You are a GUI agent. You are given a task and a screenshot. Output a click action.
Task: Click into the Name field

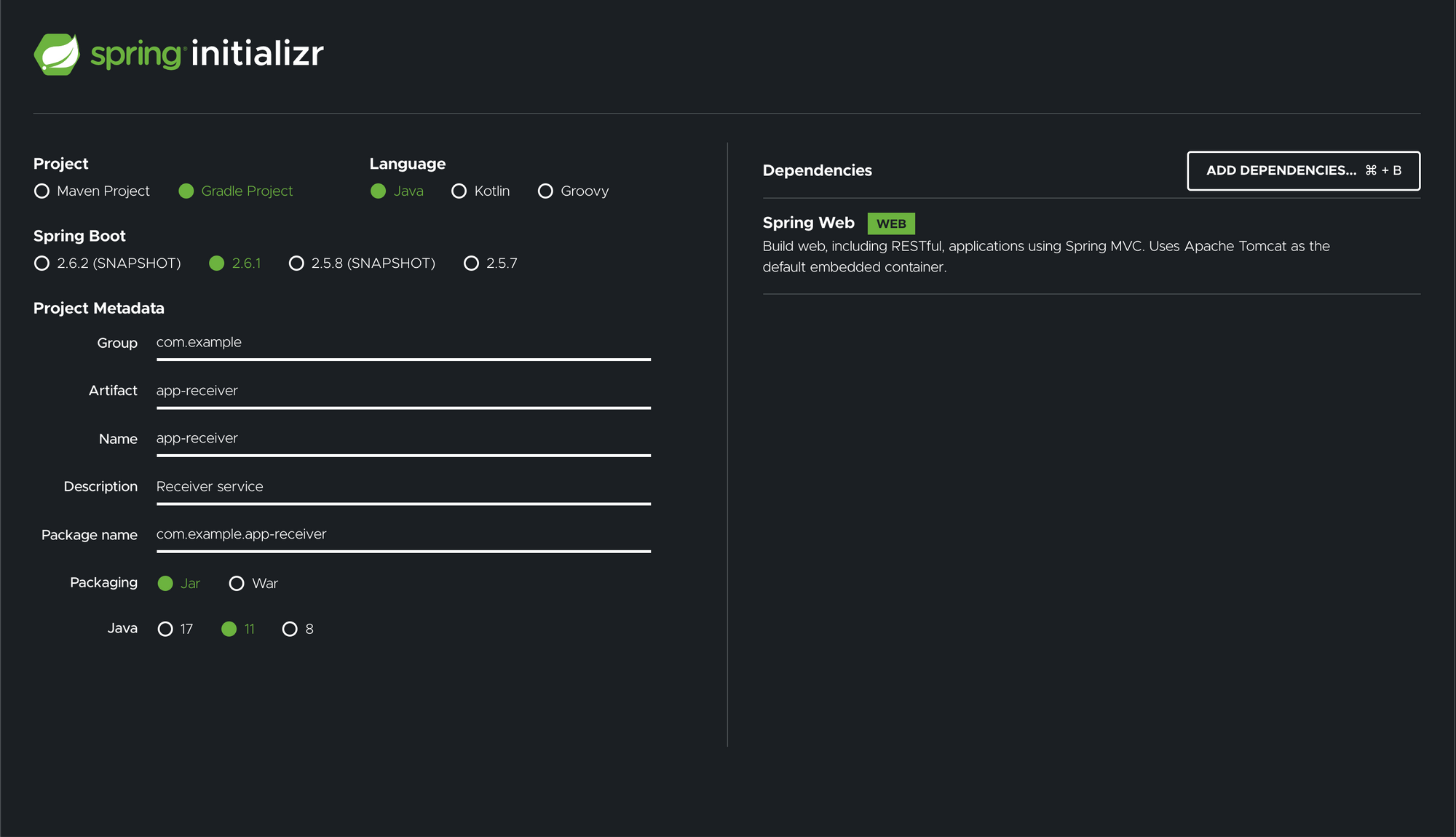(403, 439)
